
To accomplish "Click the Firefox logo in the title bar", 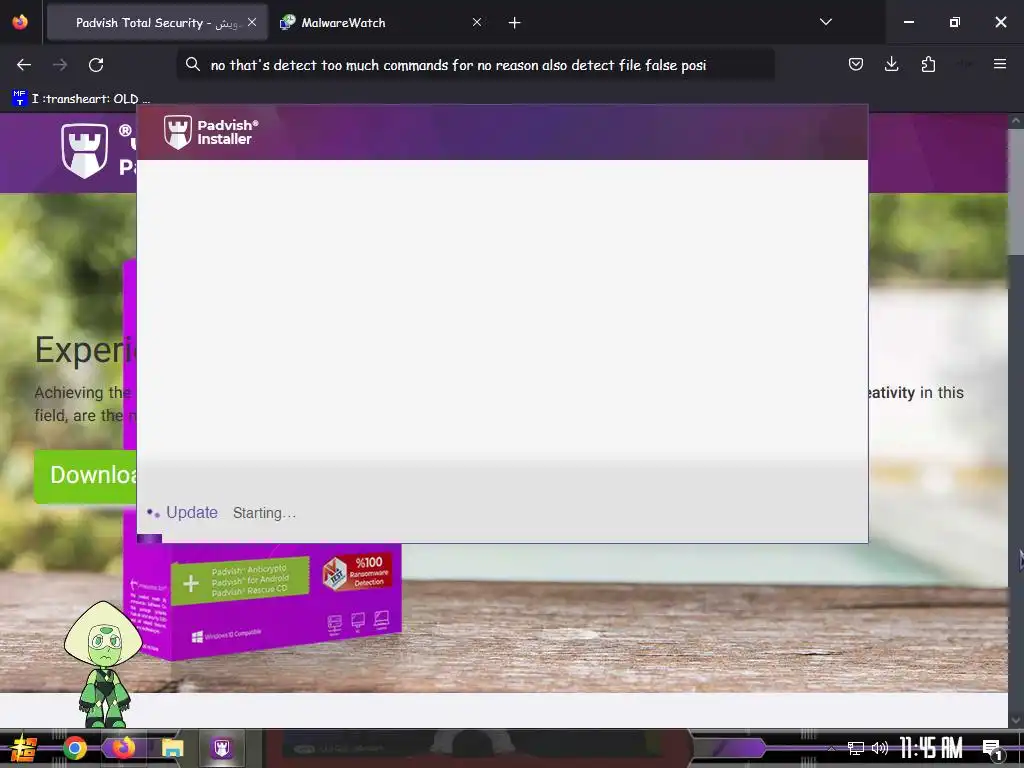I will 20,22.
